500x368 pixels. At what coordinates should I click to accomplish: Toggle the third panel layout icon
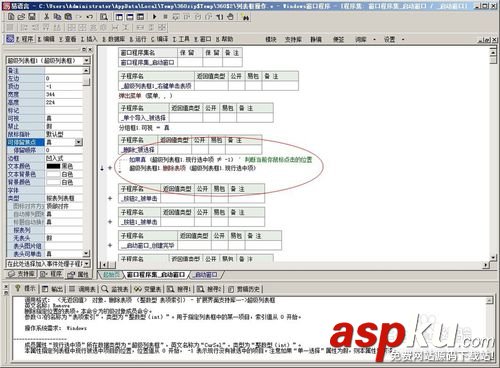(x=141, y=16)
